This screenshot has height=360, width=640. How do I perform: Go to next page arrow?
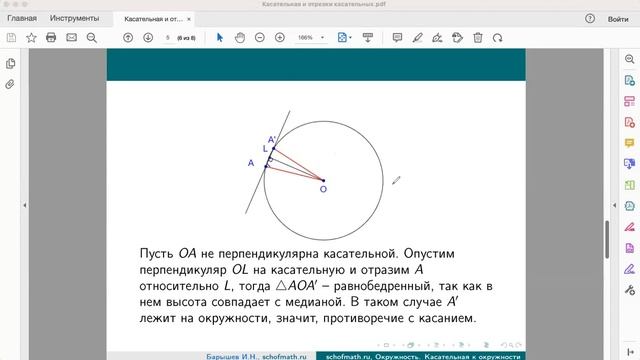[x=148, y=38]
